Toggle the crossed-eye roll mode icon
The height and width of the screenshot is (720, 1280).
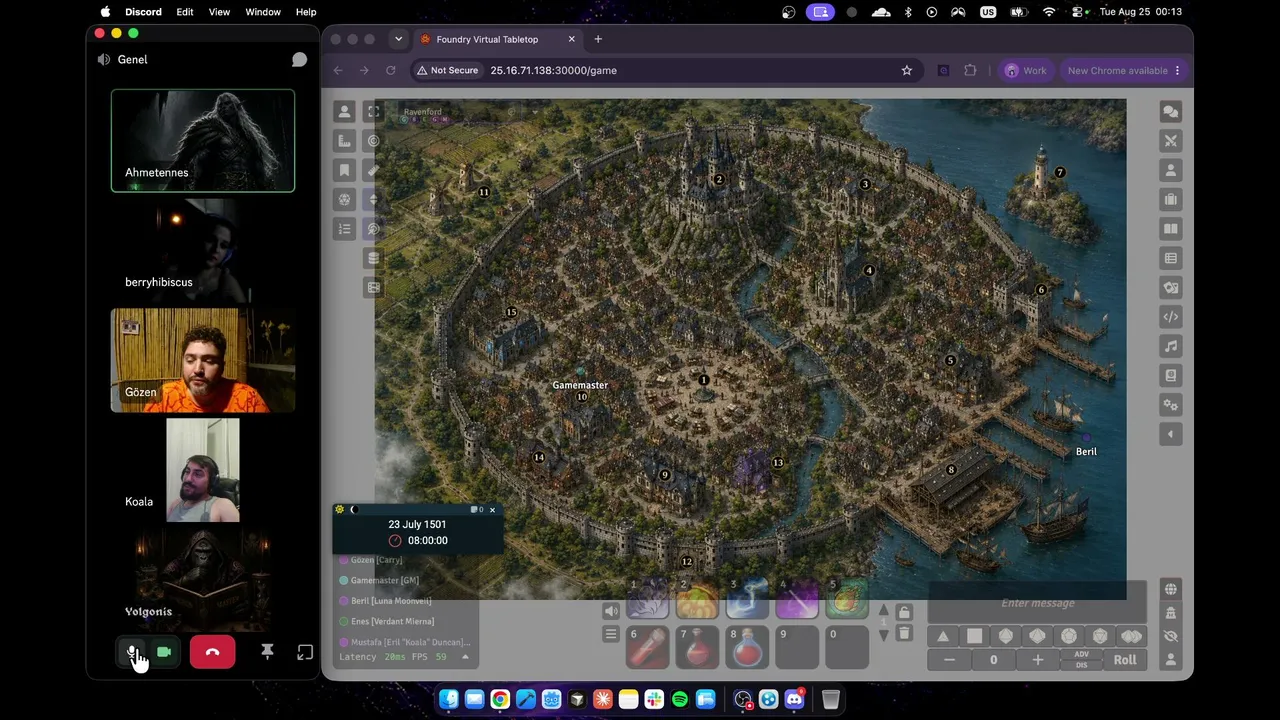(1171, 636)
